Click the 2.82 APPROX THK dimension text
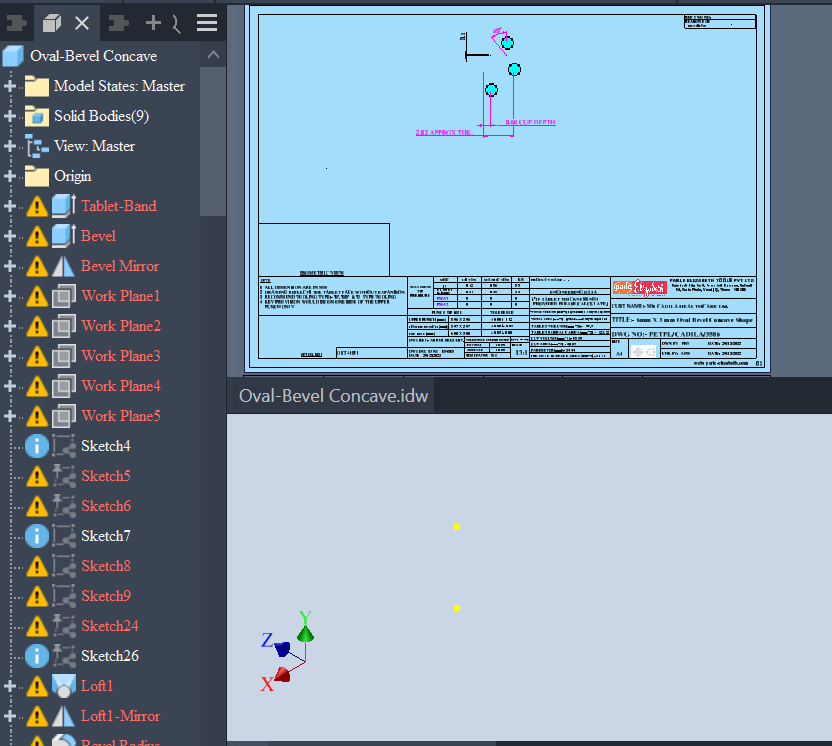The height and width of the screenshot is (746, 832). [444, 133]
